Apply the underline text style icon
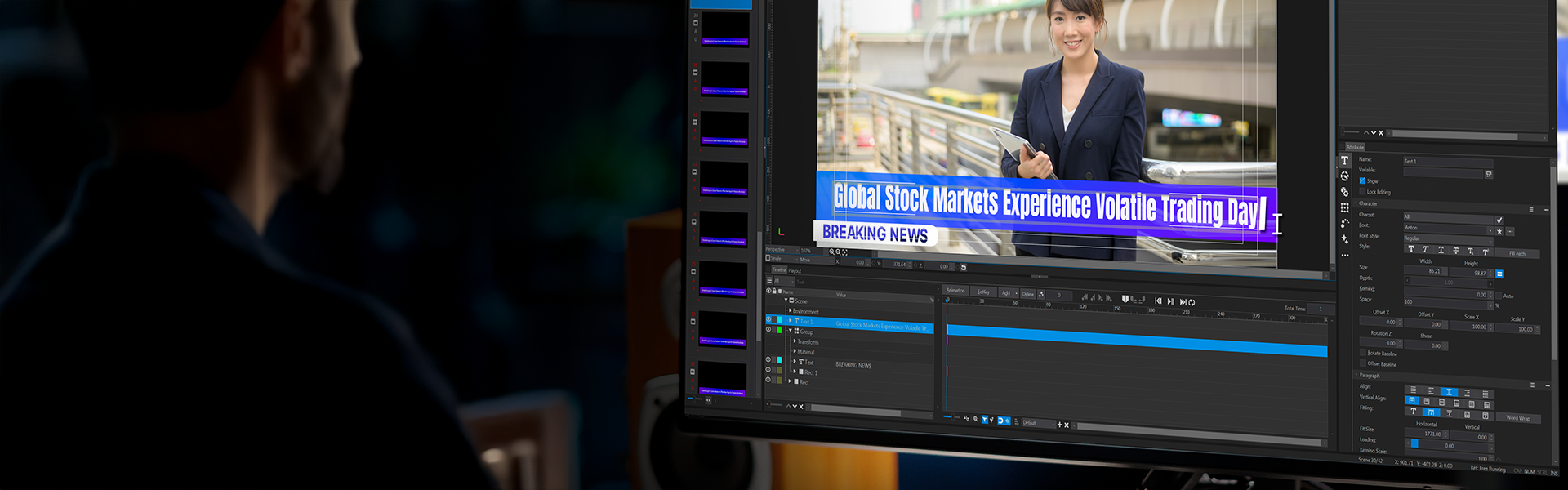The width and height of the screenshot is (1568, 490). click(x=1441, y=250)
